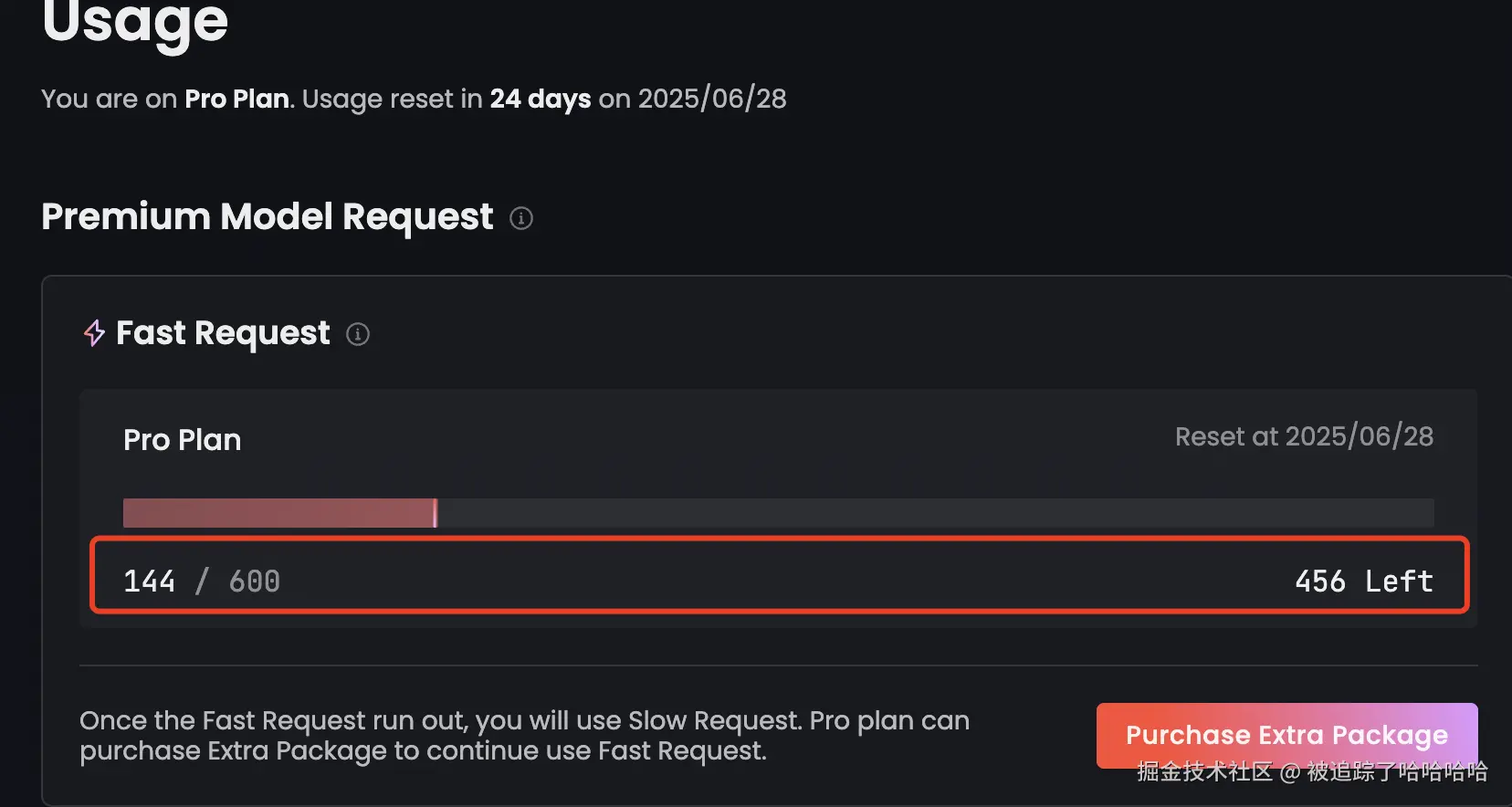
Task: Click the "2025/06/28" date in subtitle
Action: pos(712,99)
